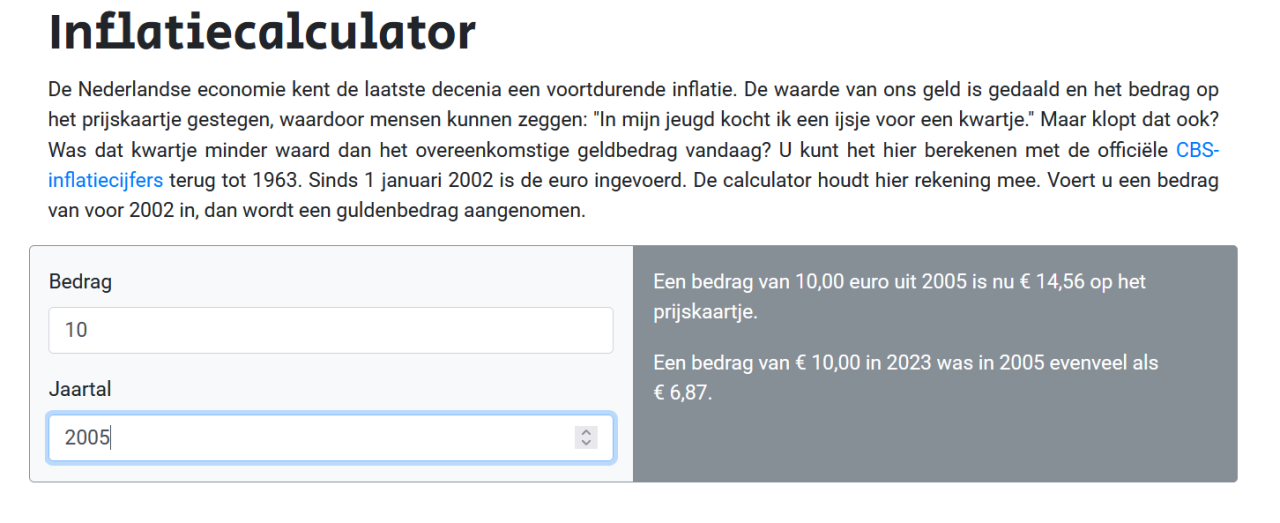Select the Jaartal field label

80,389
